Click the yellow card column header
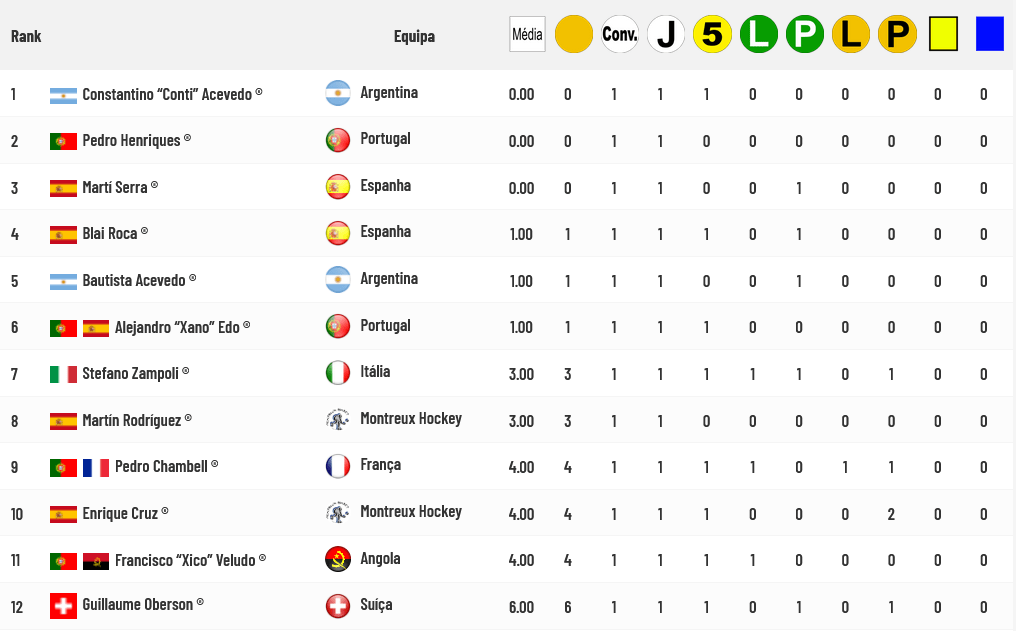The height and width of the screenshot is (631, 1016). [943, 34]
